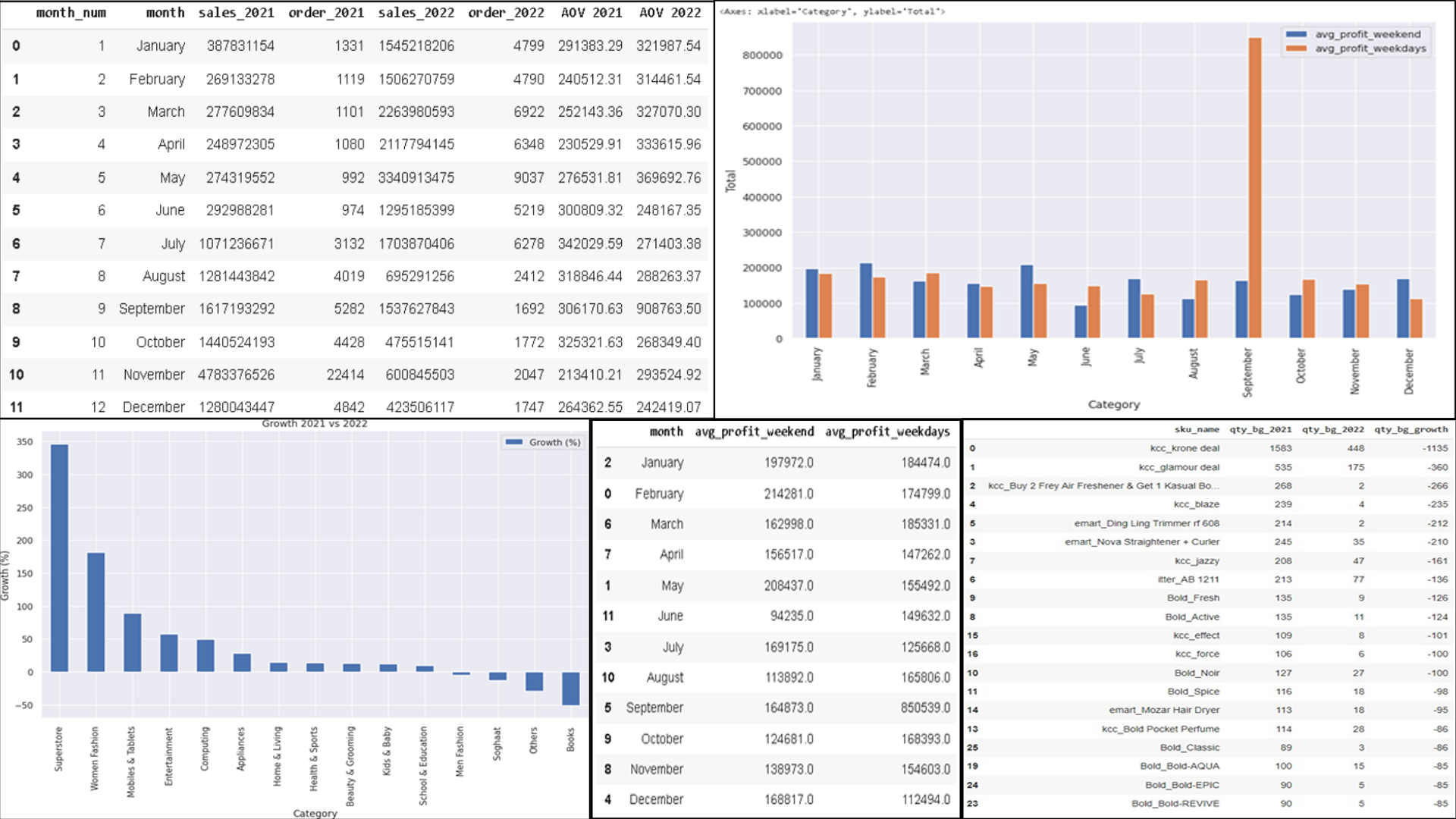1456x819 pixels.
Task: Click the avg_profit_weekend column header
Action: (755, 431)
